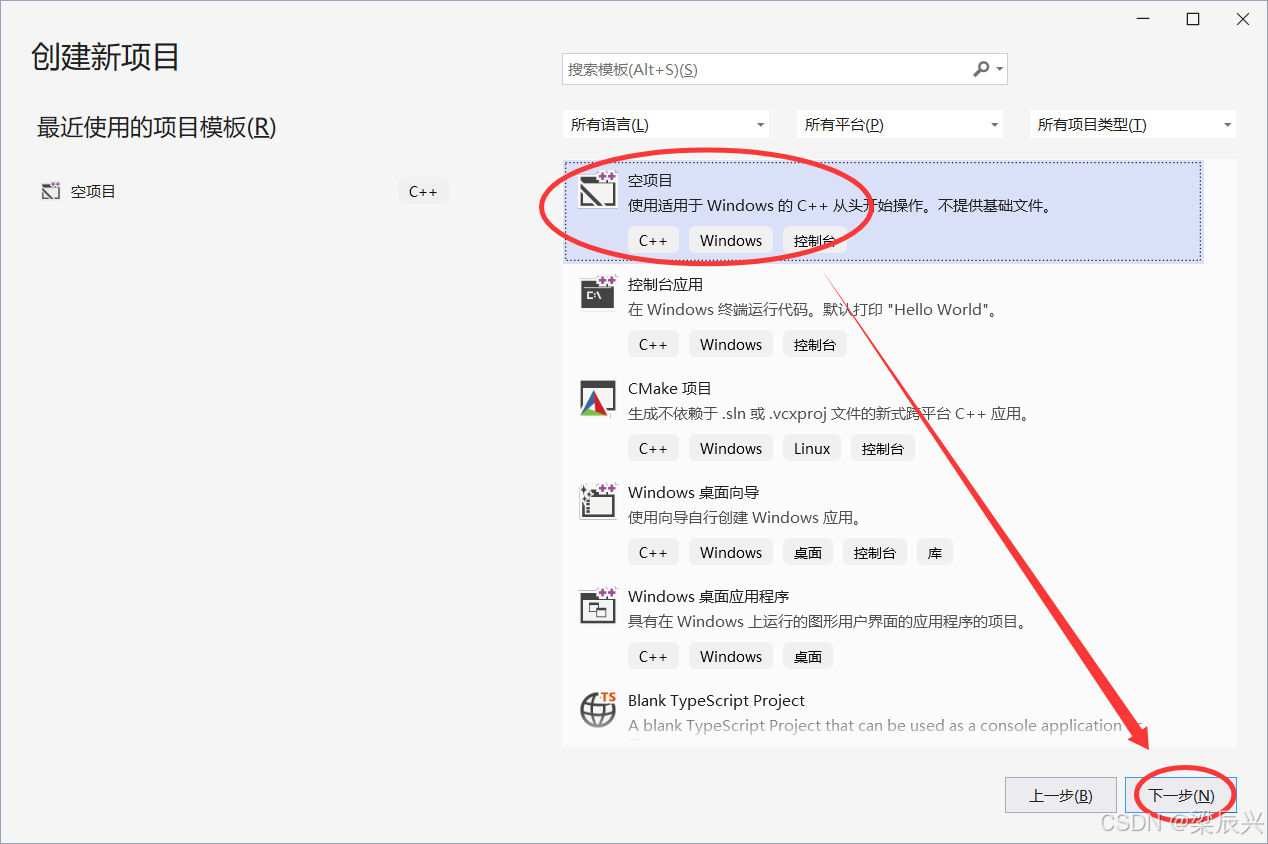Click the magnifier search icon
The width and height of the screenshot is (1268, 844).
(981, 69)
